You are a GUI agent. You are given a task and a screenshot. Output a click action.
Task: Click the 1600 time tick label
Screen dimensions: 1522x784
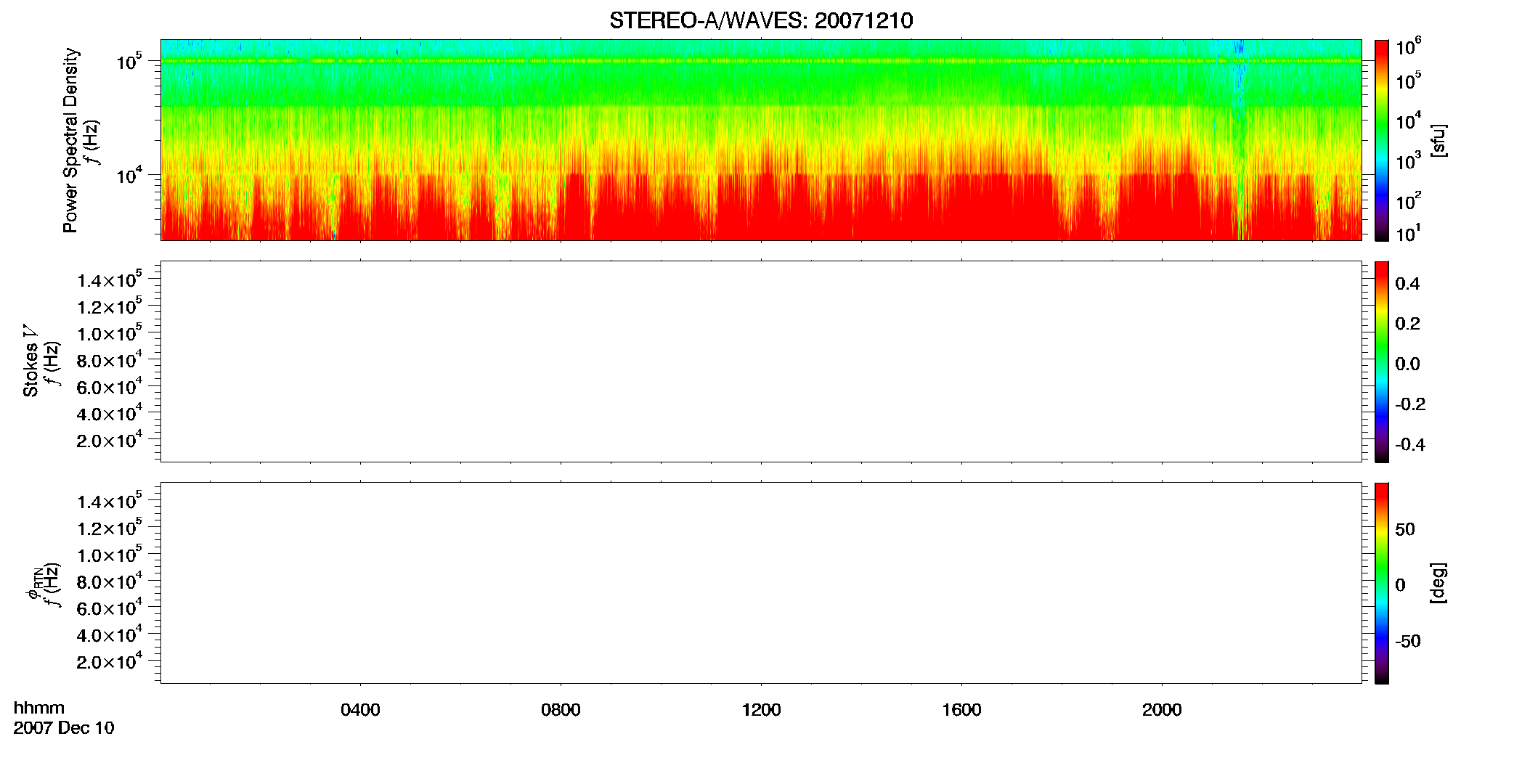click(961, 710)
